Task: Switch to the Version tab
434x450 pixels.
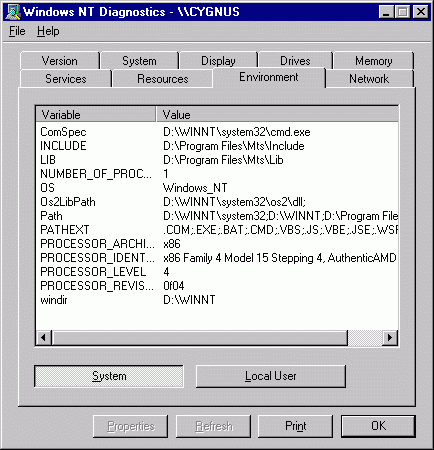Action: point(60,61)
